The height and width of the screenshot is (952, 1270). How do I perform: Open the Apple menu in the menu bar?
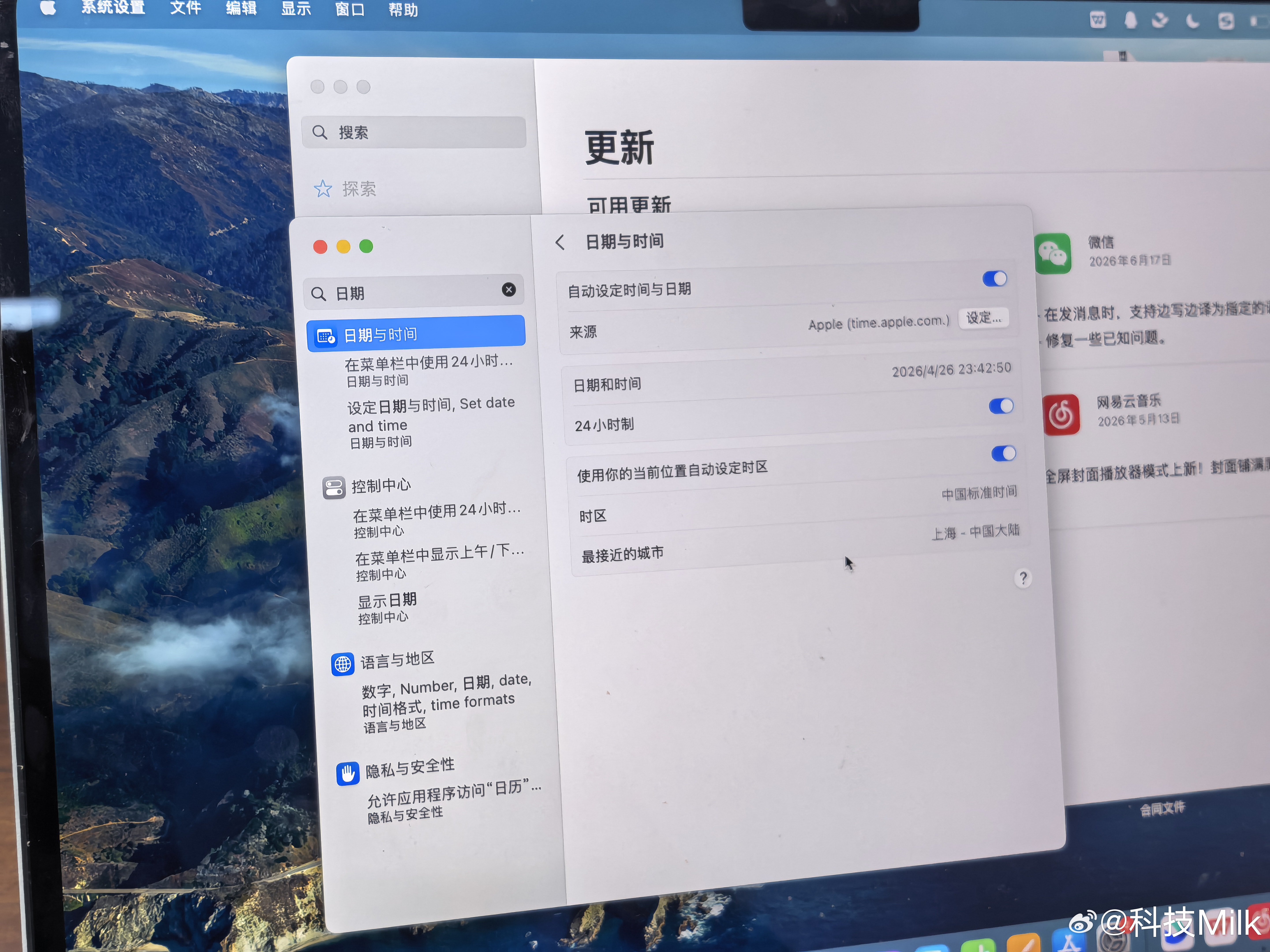(x=48, y=7)
